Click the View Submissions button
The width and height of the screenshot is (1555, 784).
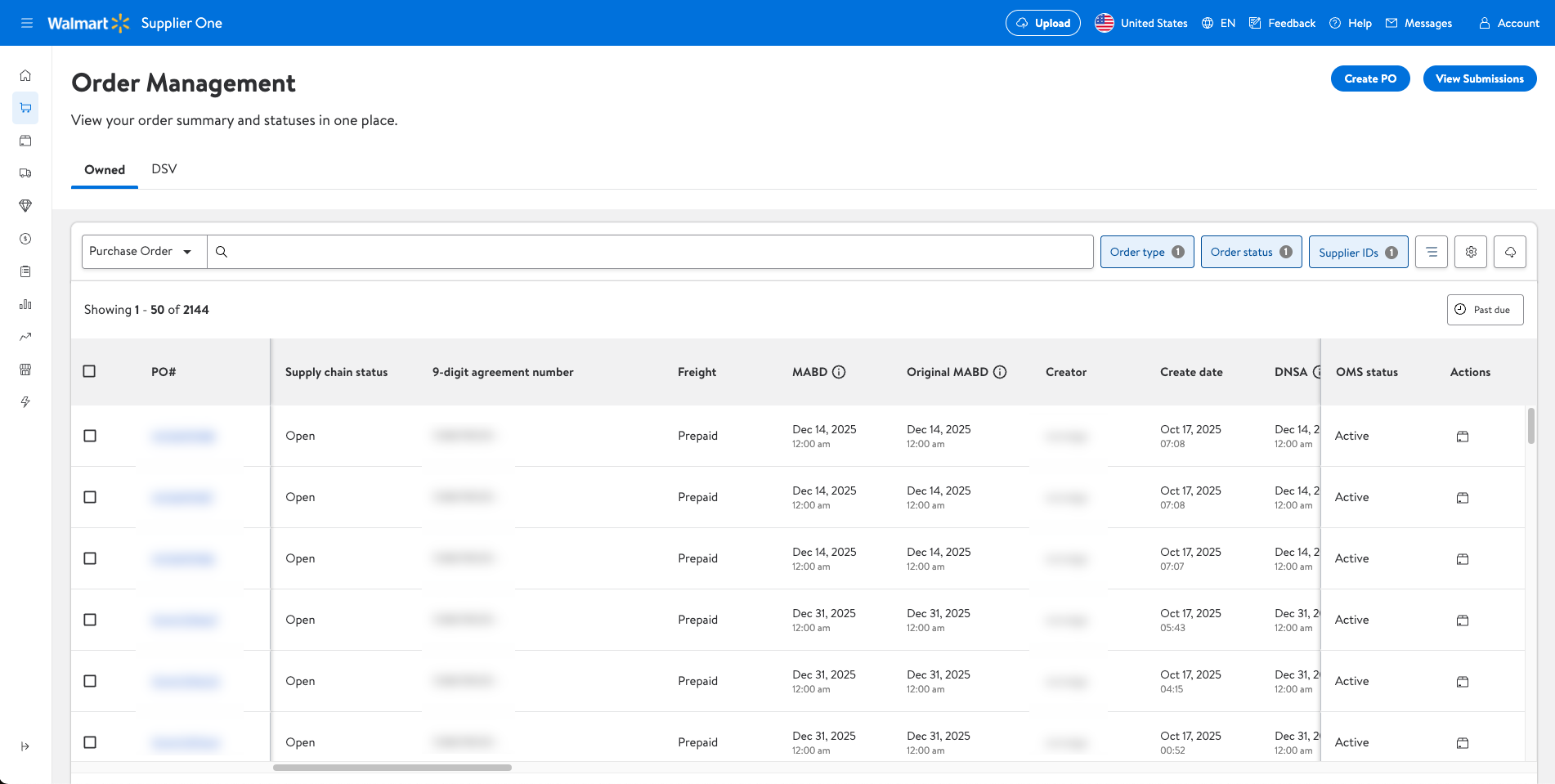pyautogui.click(x=1480, y=78)
